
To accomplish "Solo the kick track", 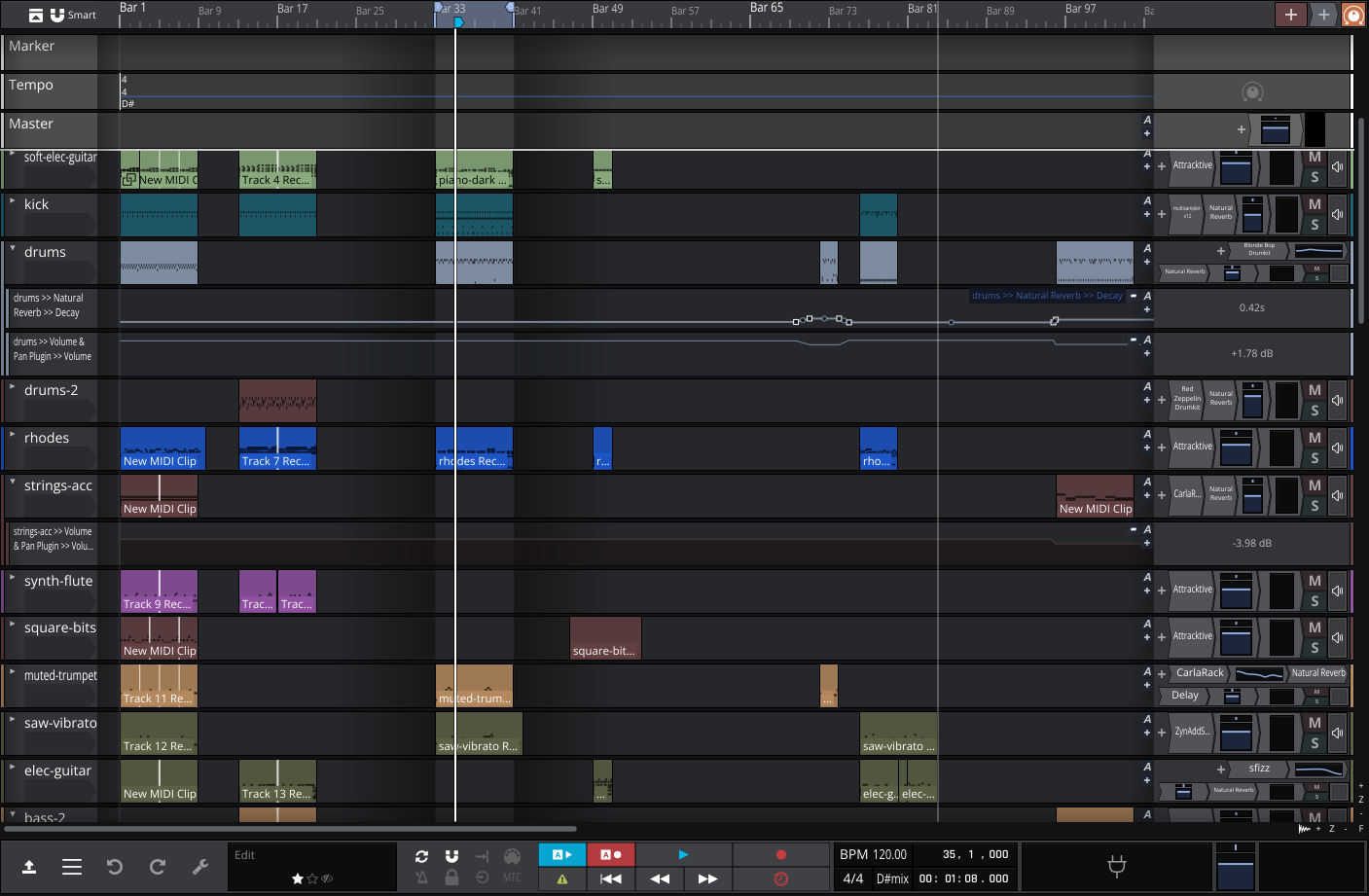I will [1315, 225].
